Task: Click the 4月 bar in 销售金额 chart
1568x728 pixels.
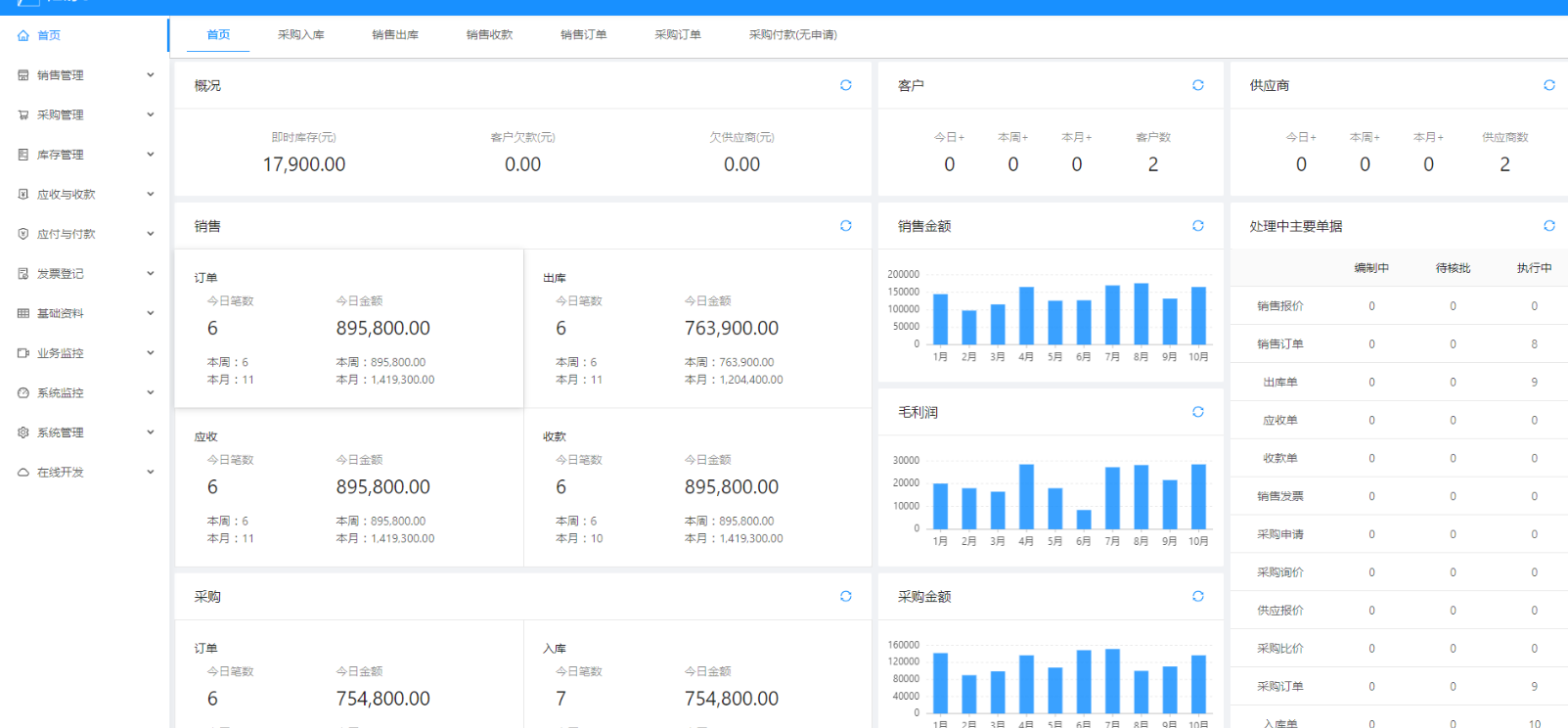Action: [1026, 315]
